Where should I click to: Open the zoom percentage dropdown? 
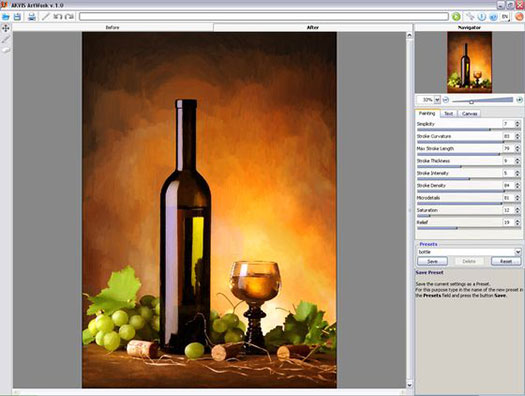pyautogui.click(x=437, y=100)
